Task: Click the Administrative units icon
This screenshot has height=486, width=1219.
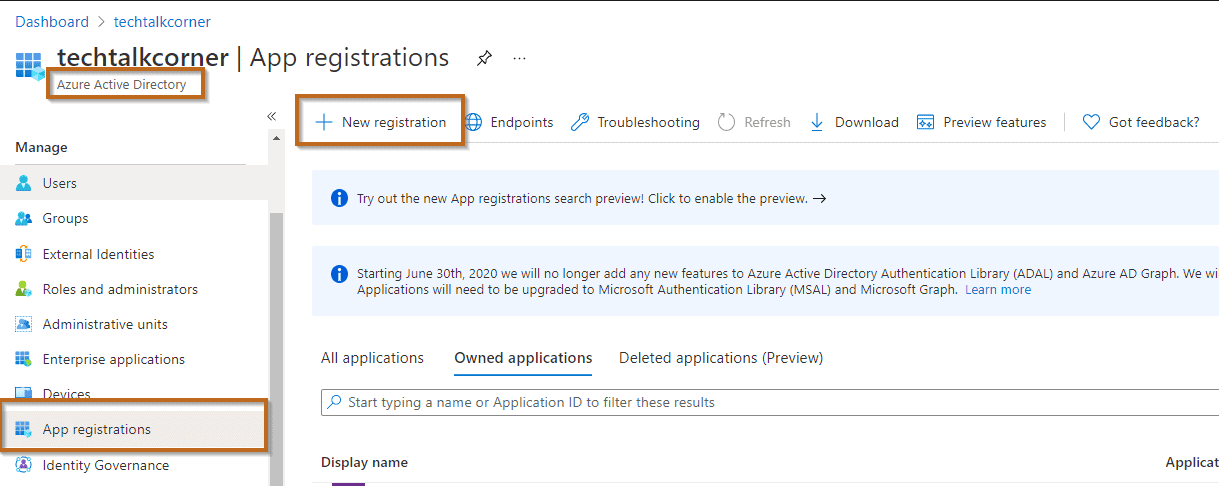Action: click(24, 324)
